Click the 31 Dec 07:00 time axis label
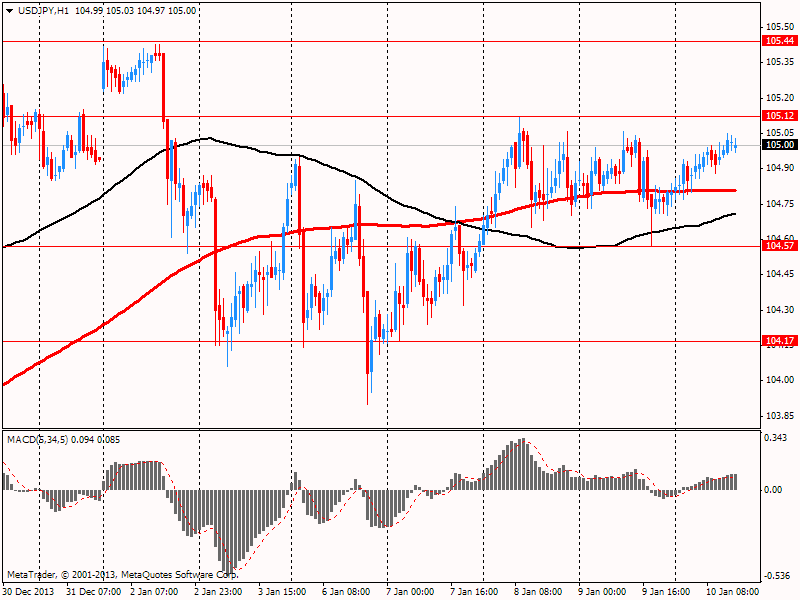The height and width of the screenshot is (600, 800). [x=94, y=592]
